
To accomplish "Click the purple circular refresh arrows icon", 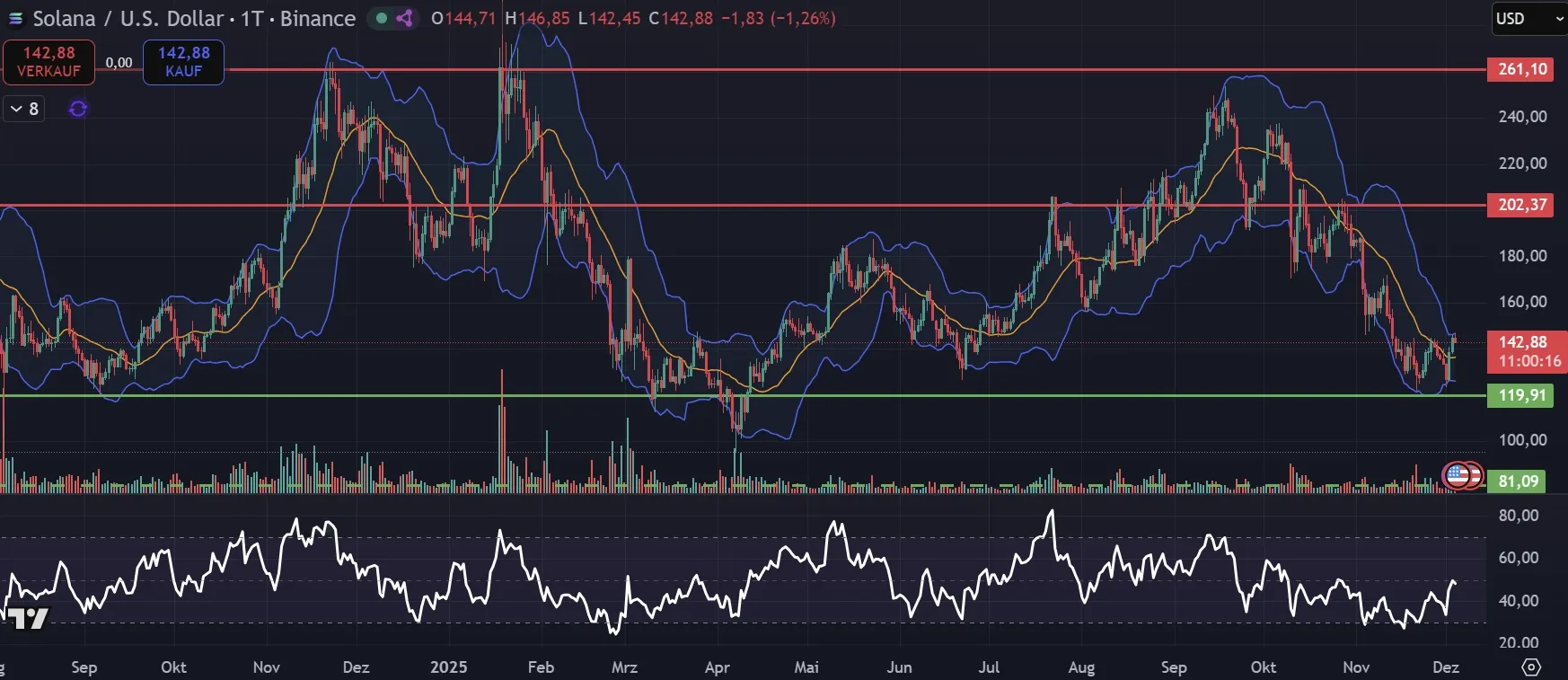I will [78, 109].
